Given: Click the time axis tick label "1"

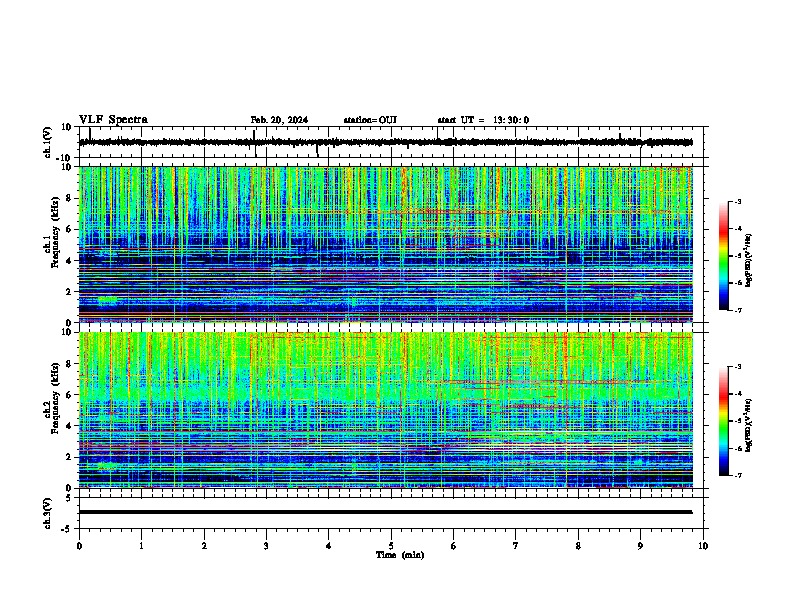Looking at the screenshot, I should click(141, 546).
